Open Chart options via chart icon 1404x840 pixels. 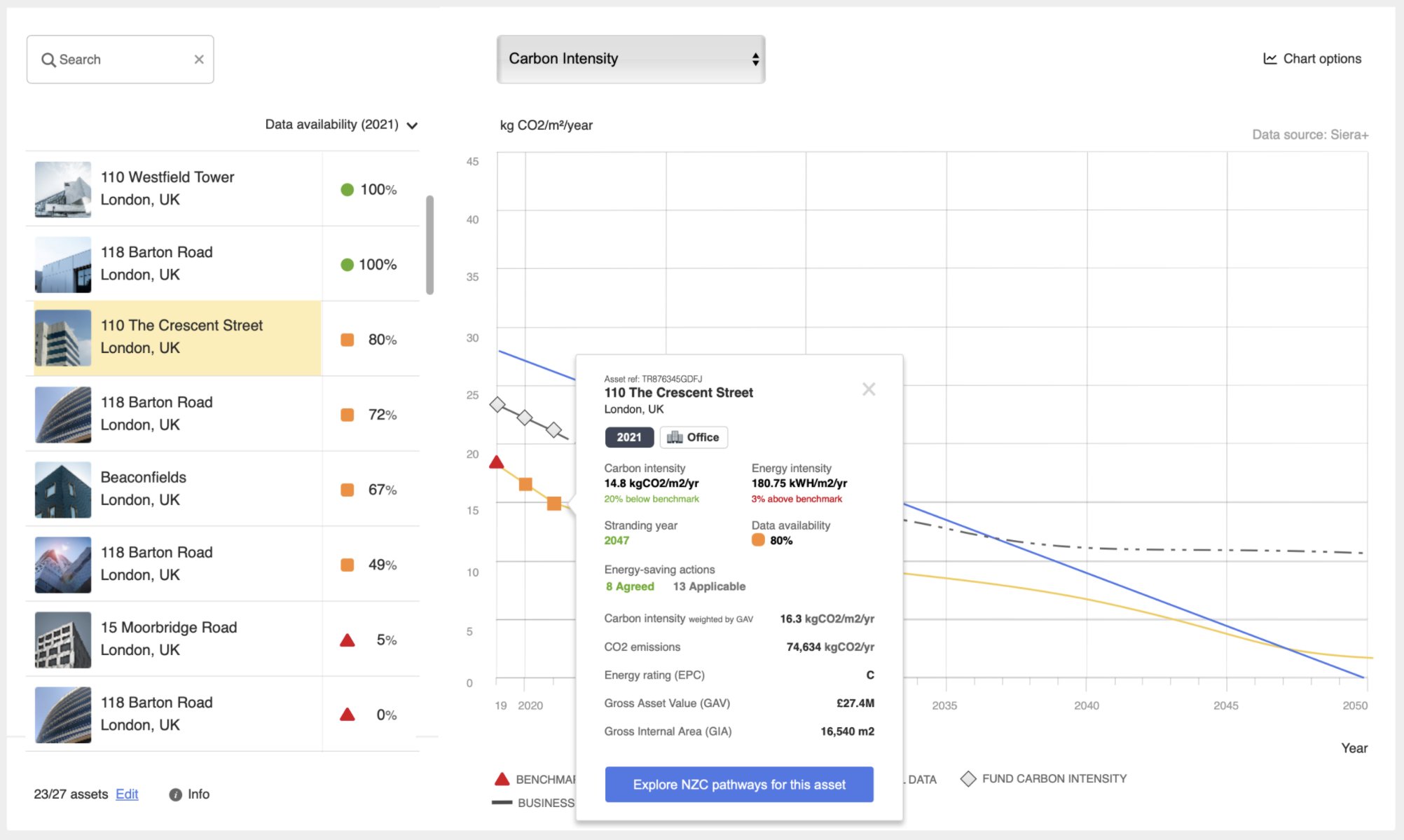click(x=1269, y=59)
